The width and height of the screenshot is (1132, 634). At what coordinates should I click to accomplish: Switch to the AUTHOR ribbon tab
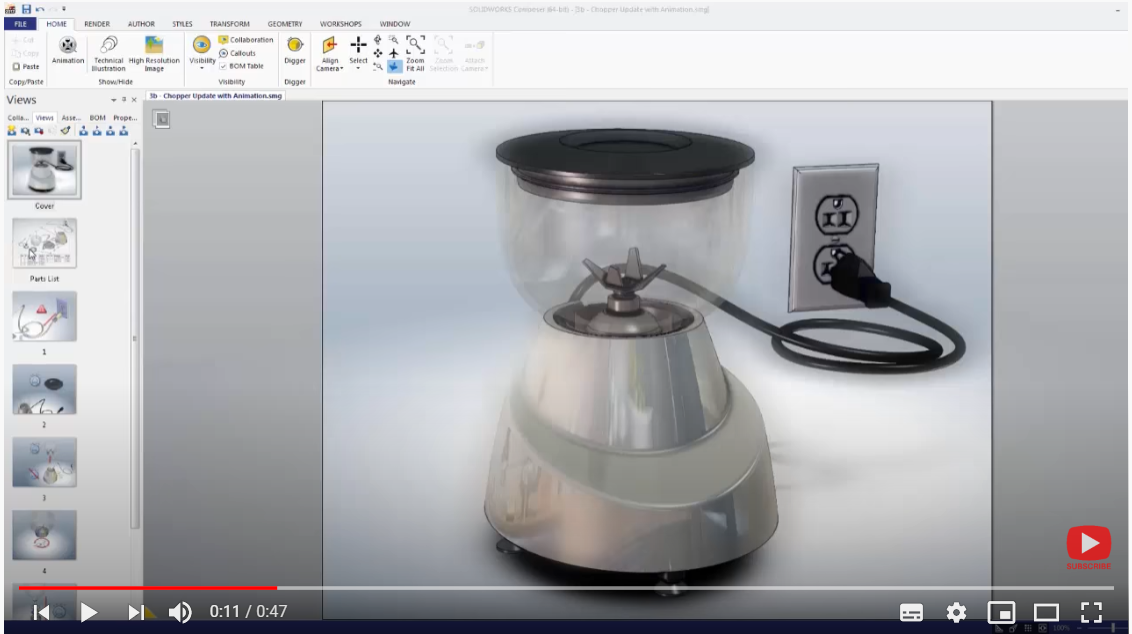coord(141,24)
